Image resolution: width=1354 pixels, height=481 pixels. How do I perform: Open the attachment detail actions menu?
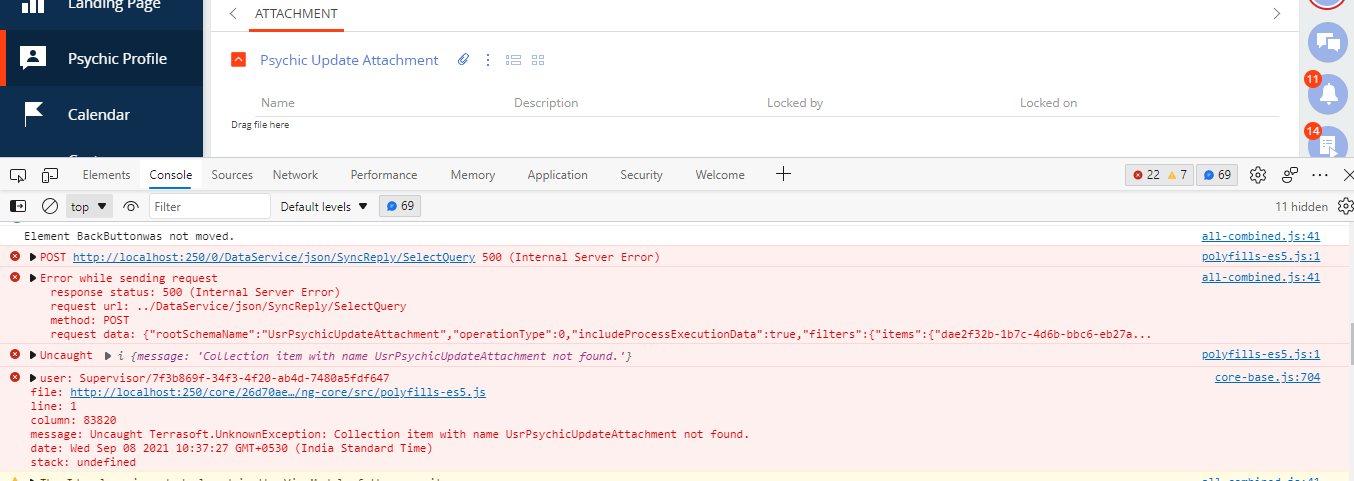(x=488, y=60)
